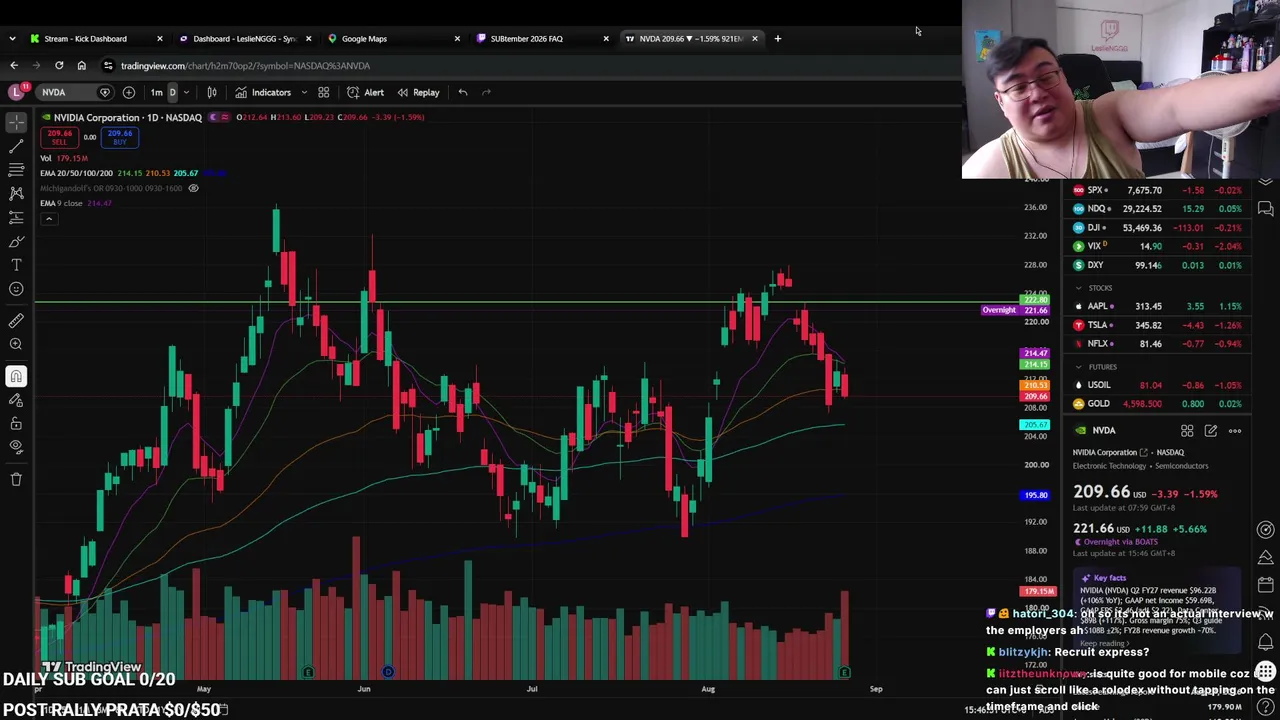Select SPX in the watchlist
The height and width of the screenshot is (720, 1280).
(1158, 190)
